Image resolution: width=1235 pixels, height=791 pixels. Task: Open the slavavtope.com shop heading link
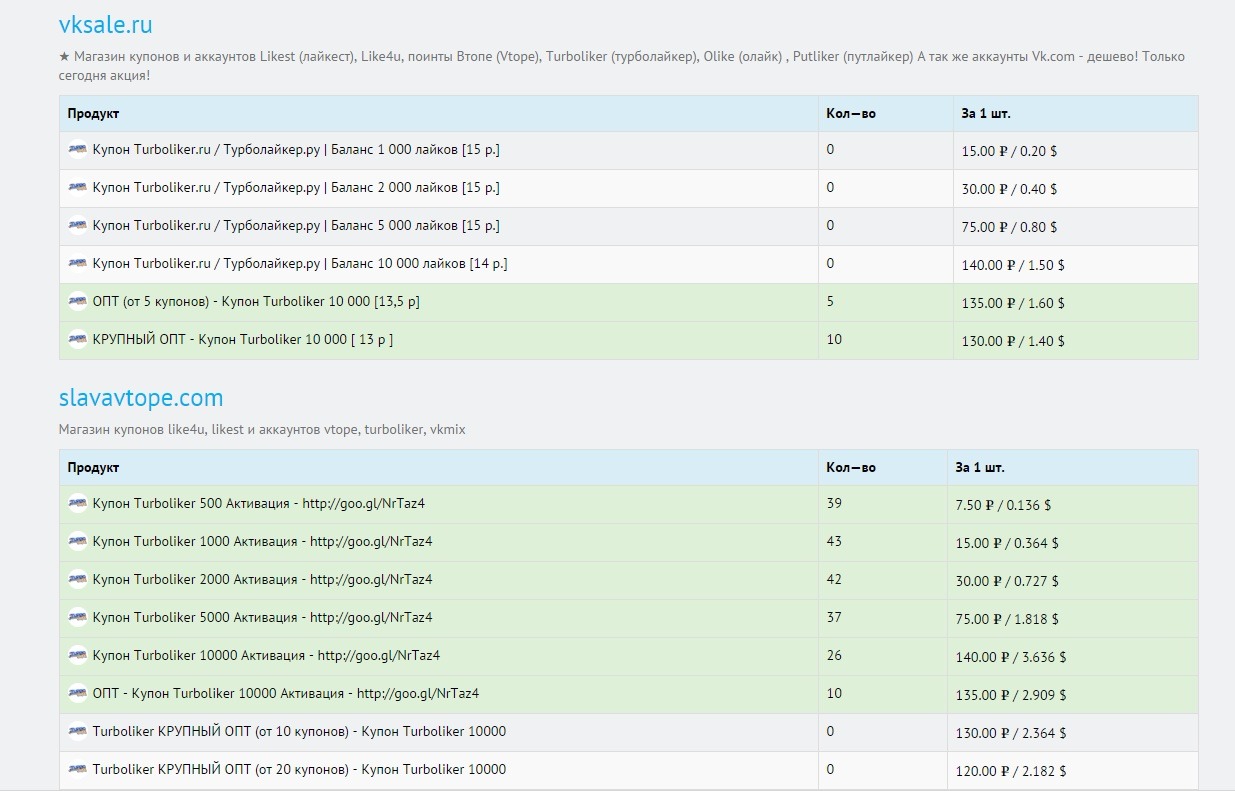[x=141, y=398]
